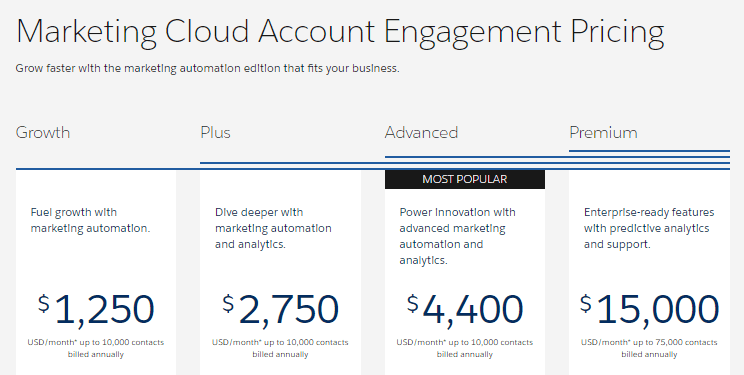Open the Advanced plan heading
Viewport: 744px width, 375px height.
click(x=421, y=132)
